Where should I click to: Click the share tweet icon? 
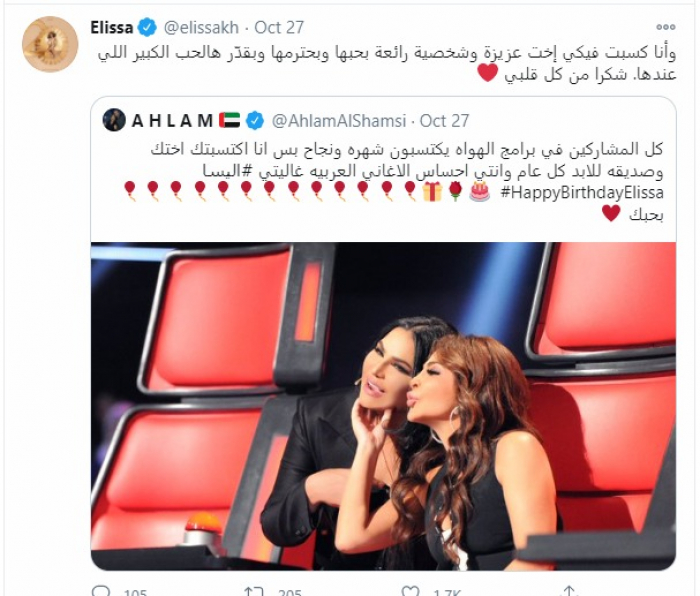click(x=569, y=591)
